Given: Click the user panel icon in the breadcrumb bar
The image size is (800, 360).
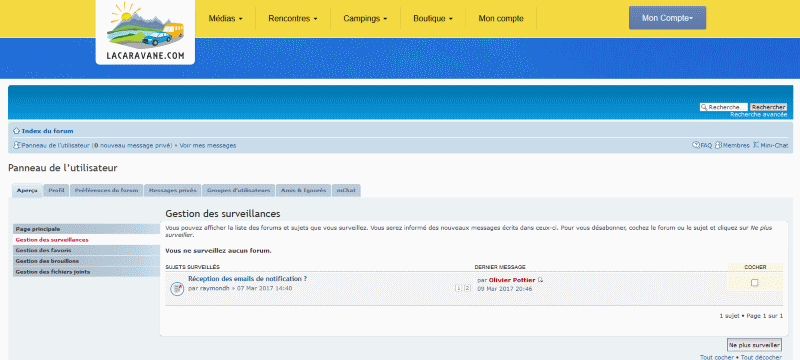Looking at the screenshot, I should pyautogui.click(x=17, y=145).
